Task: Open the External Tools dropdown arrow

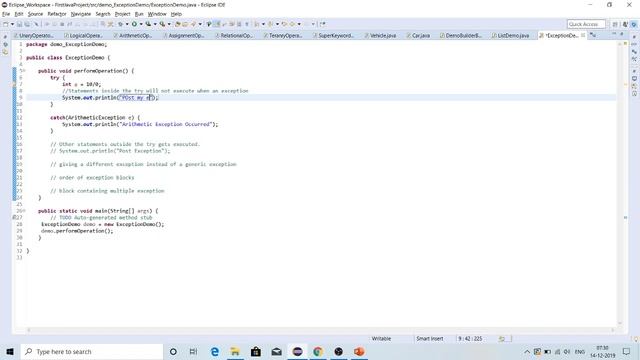Action: 169,24
